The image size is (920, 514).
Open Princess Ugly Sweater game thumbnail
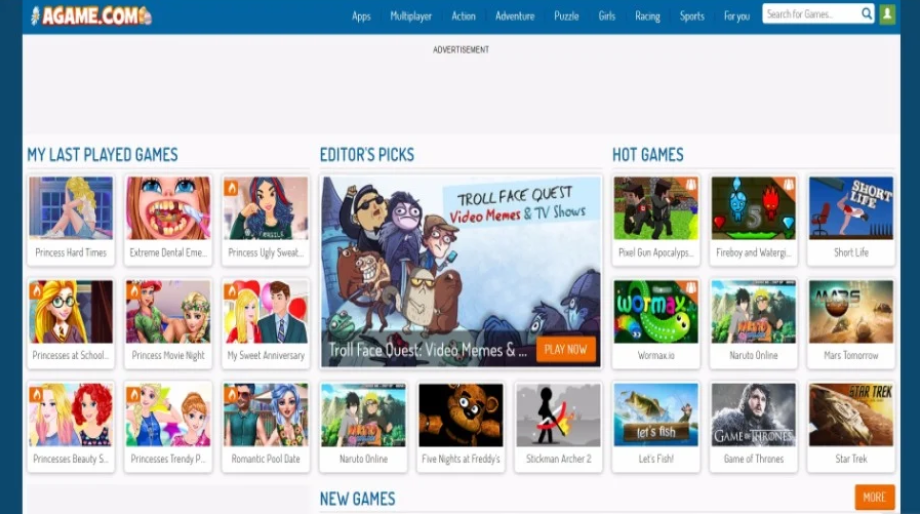266,208
